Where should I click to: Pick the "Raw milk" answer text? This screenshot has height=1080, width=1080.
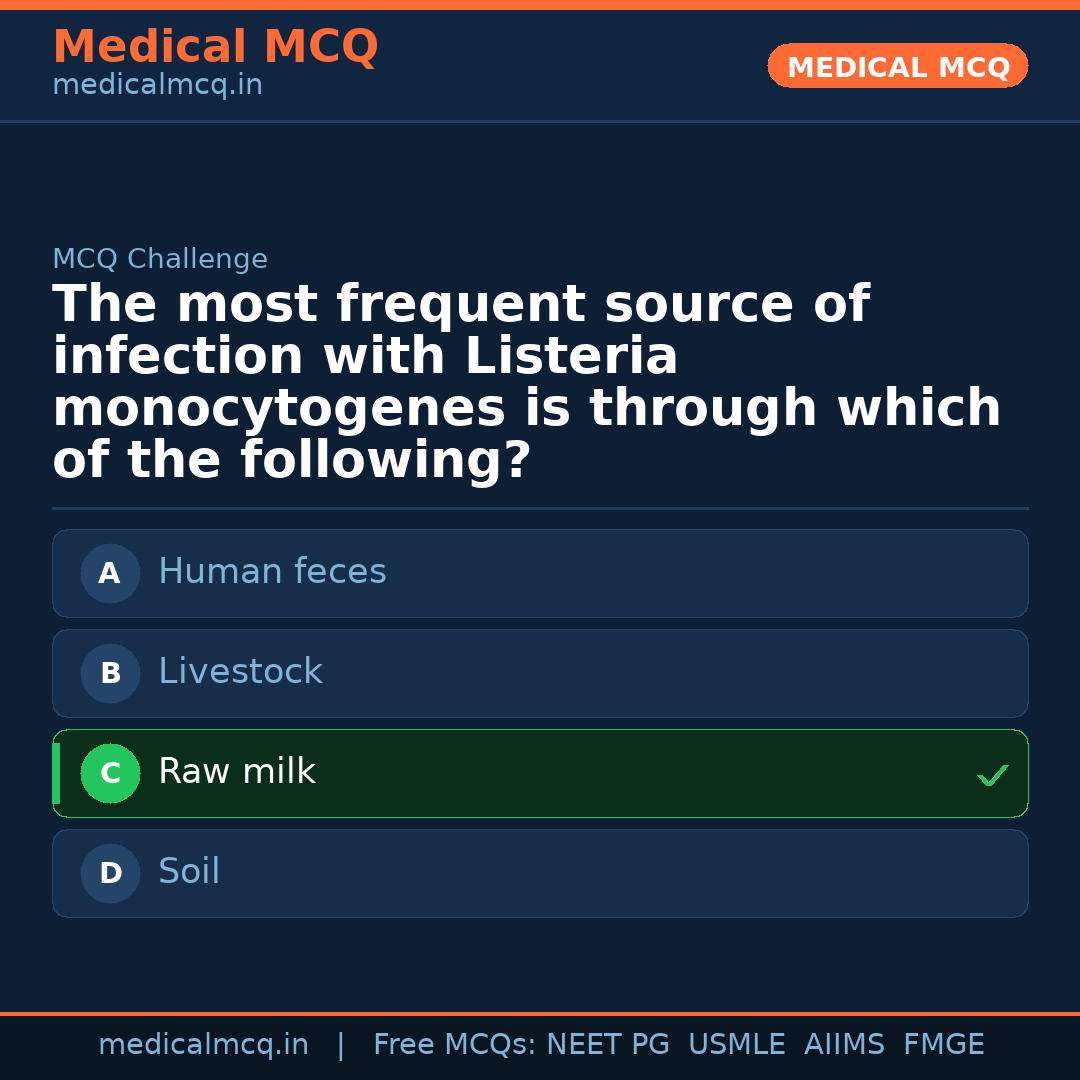coord(237,772)
